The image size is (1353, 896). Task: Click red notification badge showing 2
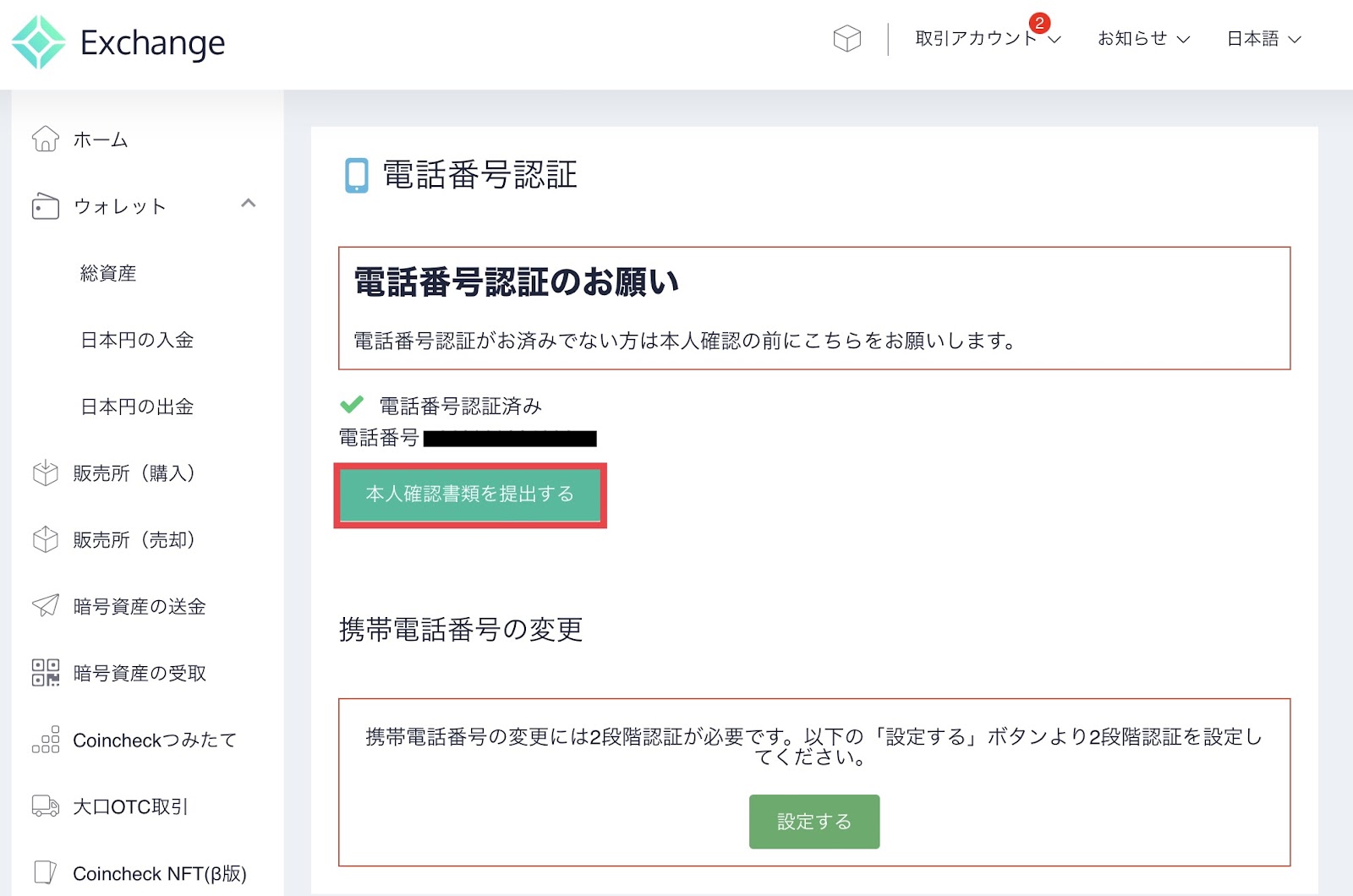[x=1039, y=24]
